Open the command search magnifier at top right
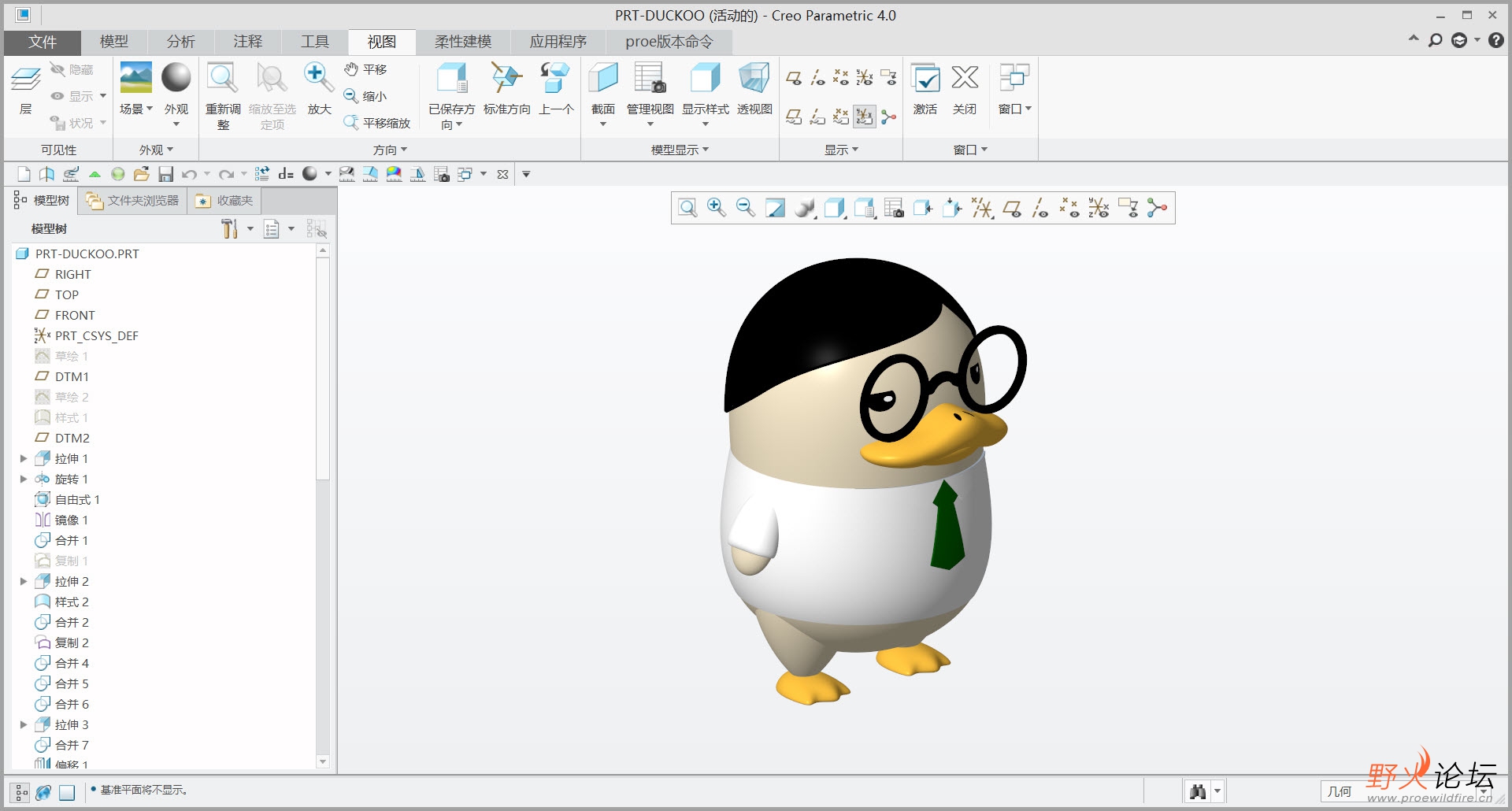 [1436, 40]
